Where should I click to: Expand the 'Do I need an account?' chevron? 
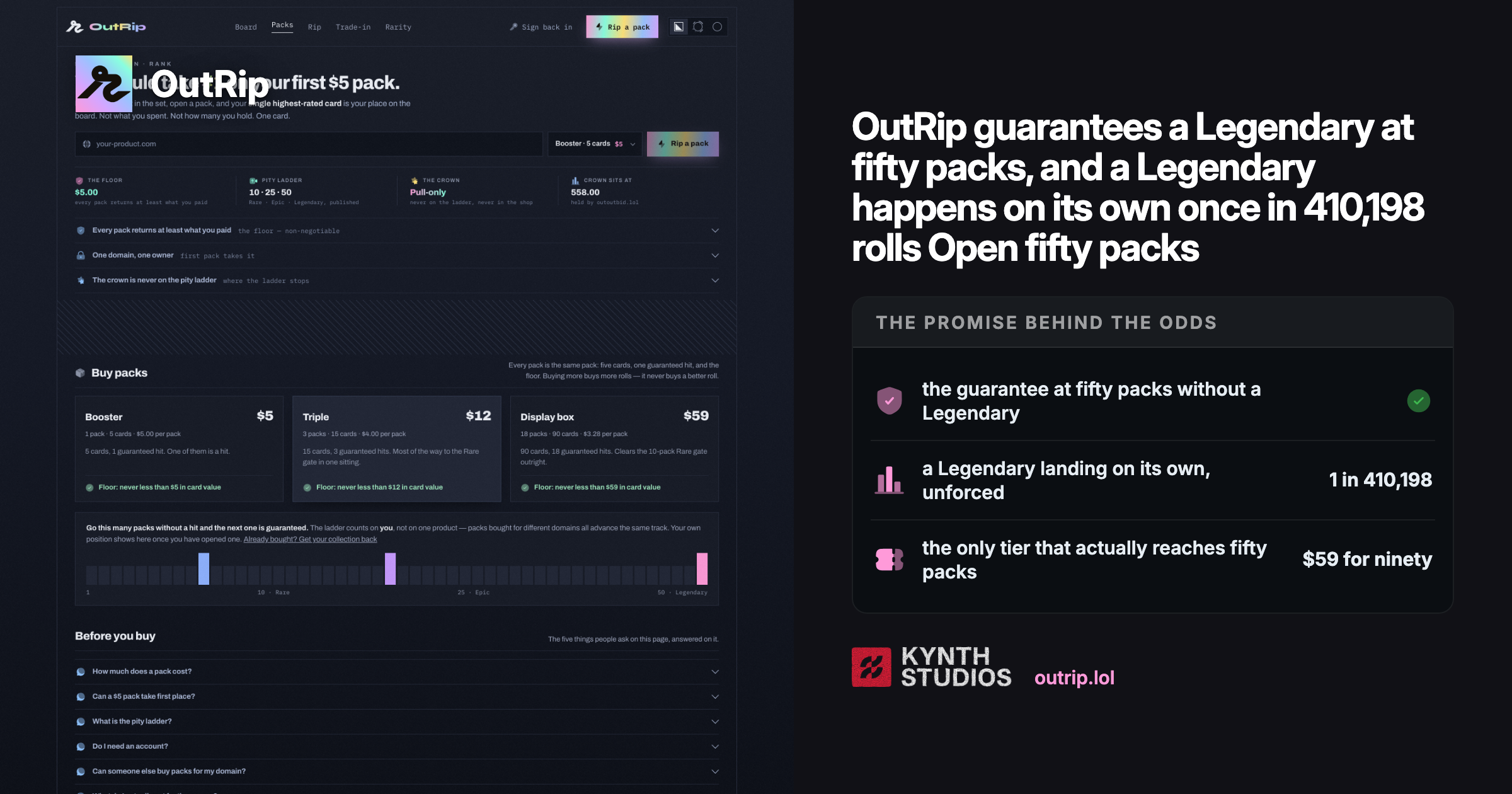click(715, 747)
